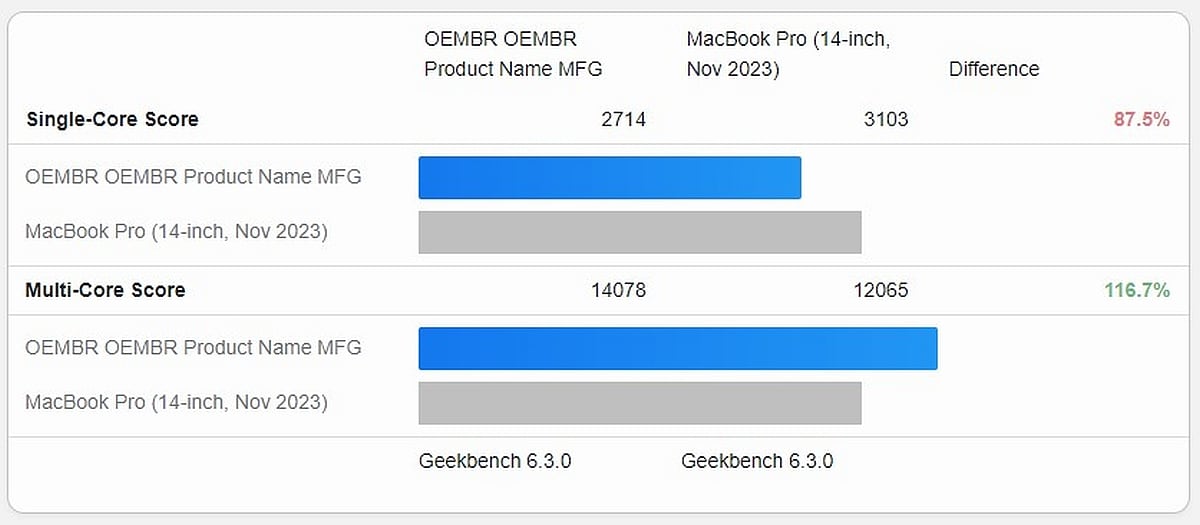
Task: Click the gray multi-core MacBook Pro bar
Action: coord(639,403)
